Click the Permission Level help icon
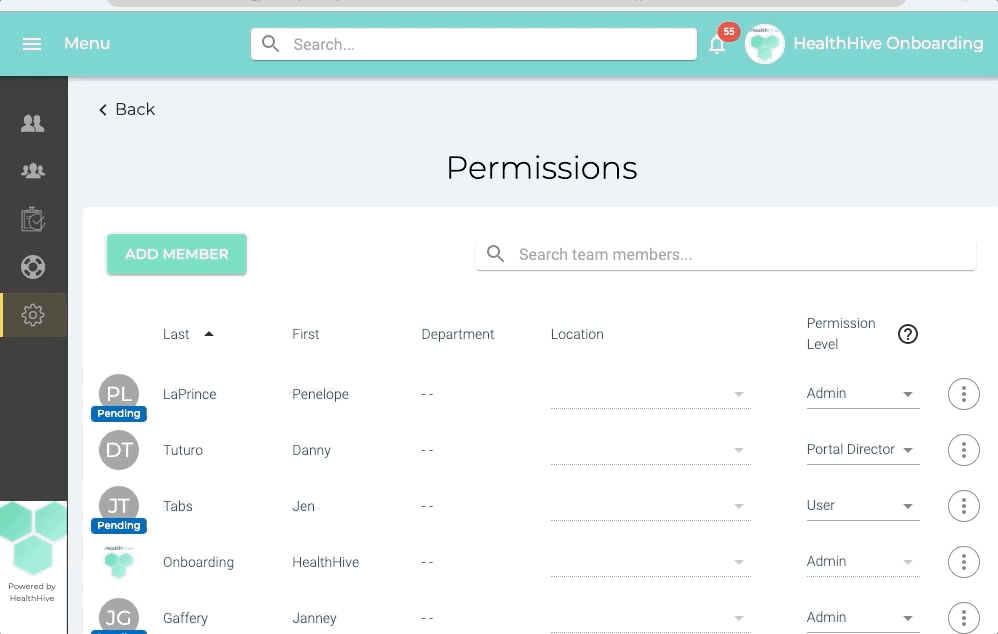Viewport: 998px width, 634px height. click(907, 334)
